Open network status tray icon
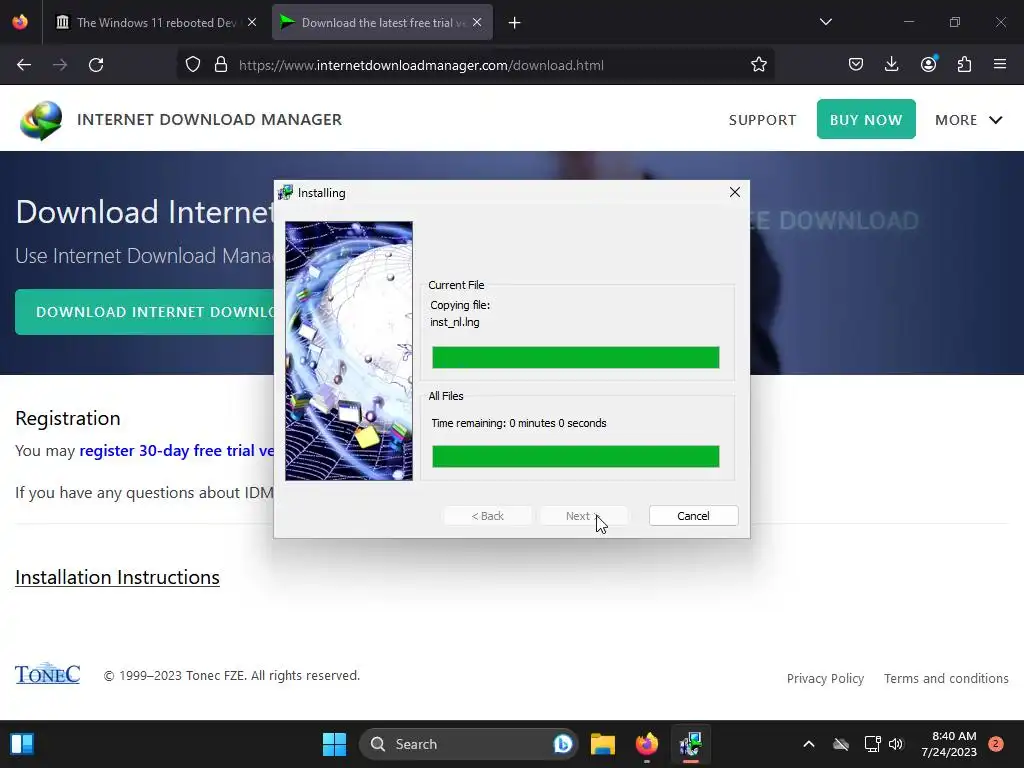This screenshot has width=1024, height=768. click(x=872, y=744)
